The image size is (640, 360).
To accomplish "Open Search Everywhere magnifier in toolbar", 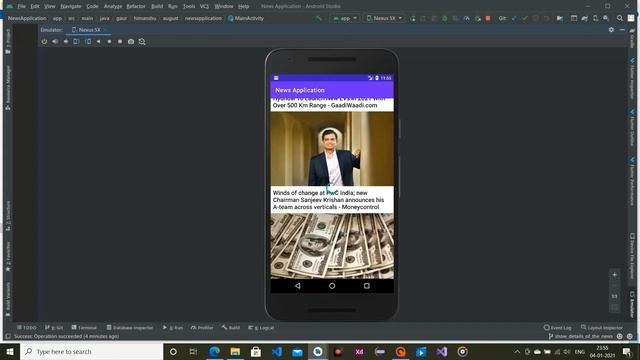I will pos(620,18).
